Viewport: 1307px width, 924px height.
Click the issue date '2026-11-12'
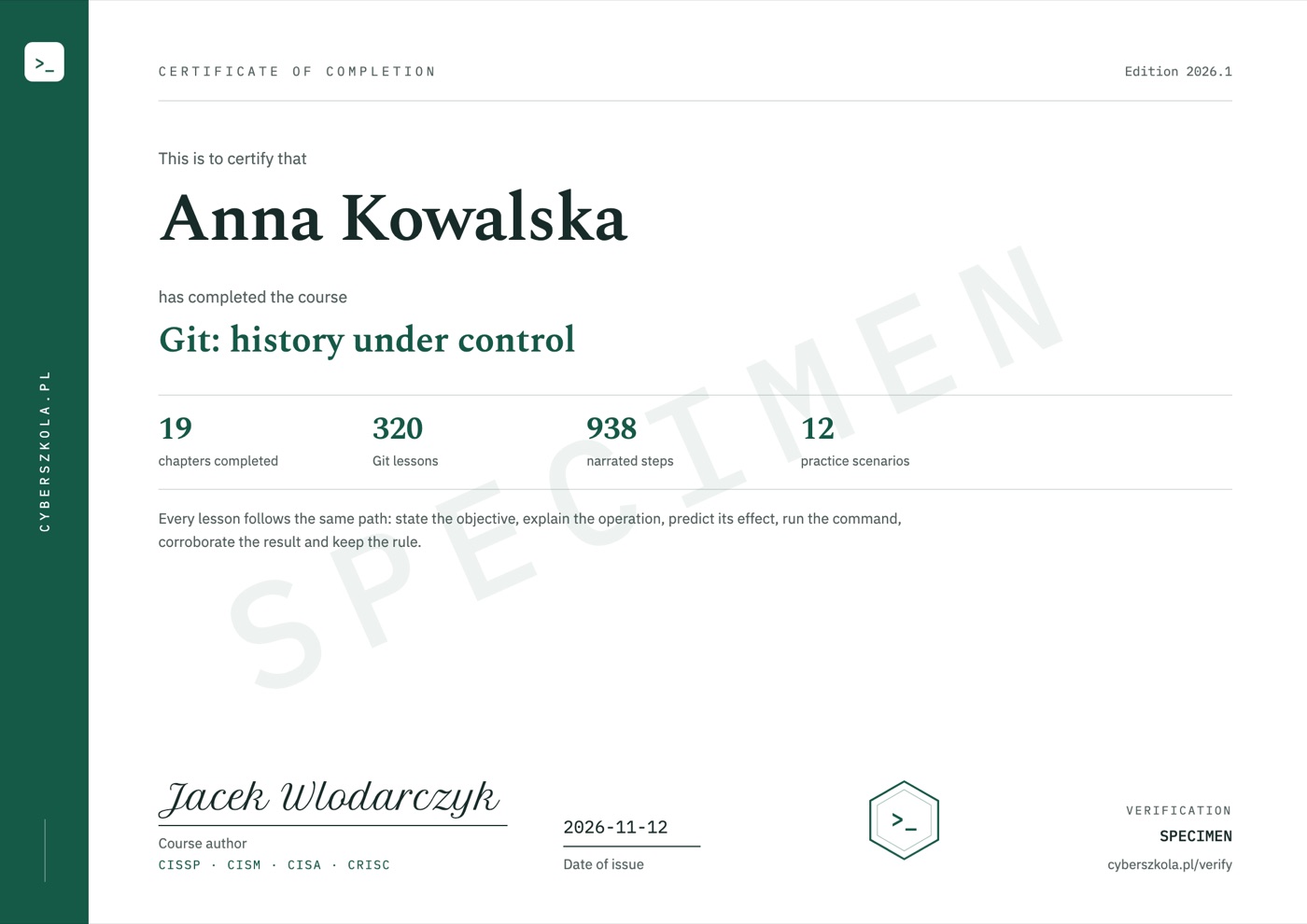(x=615, y=827)
